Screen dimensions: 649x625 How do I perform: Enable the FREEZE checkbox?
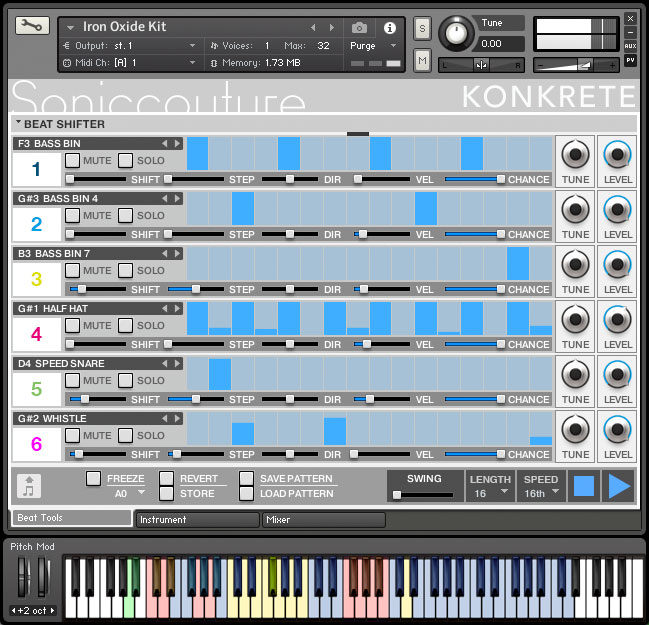coord(93,478)
